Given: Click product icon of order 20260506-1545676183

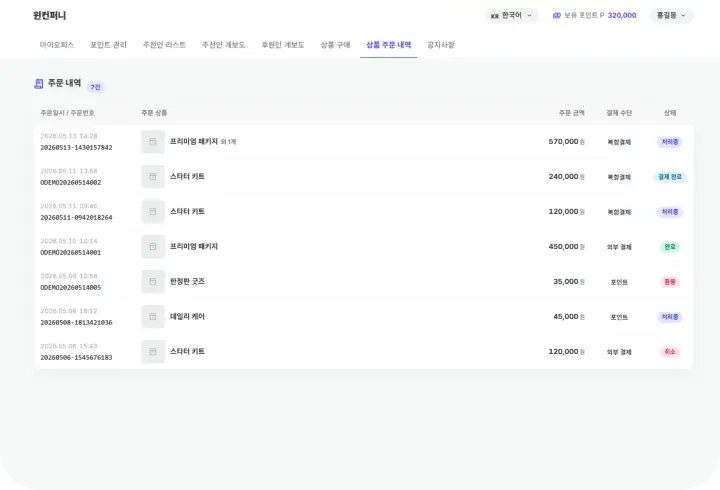Looking at the screenshot, I should coord(153,351).
